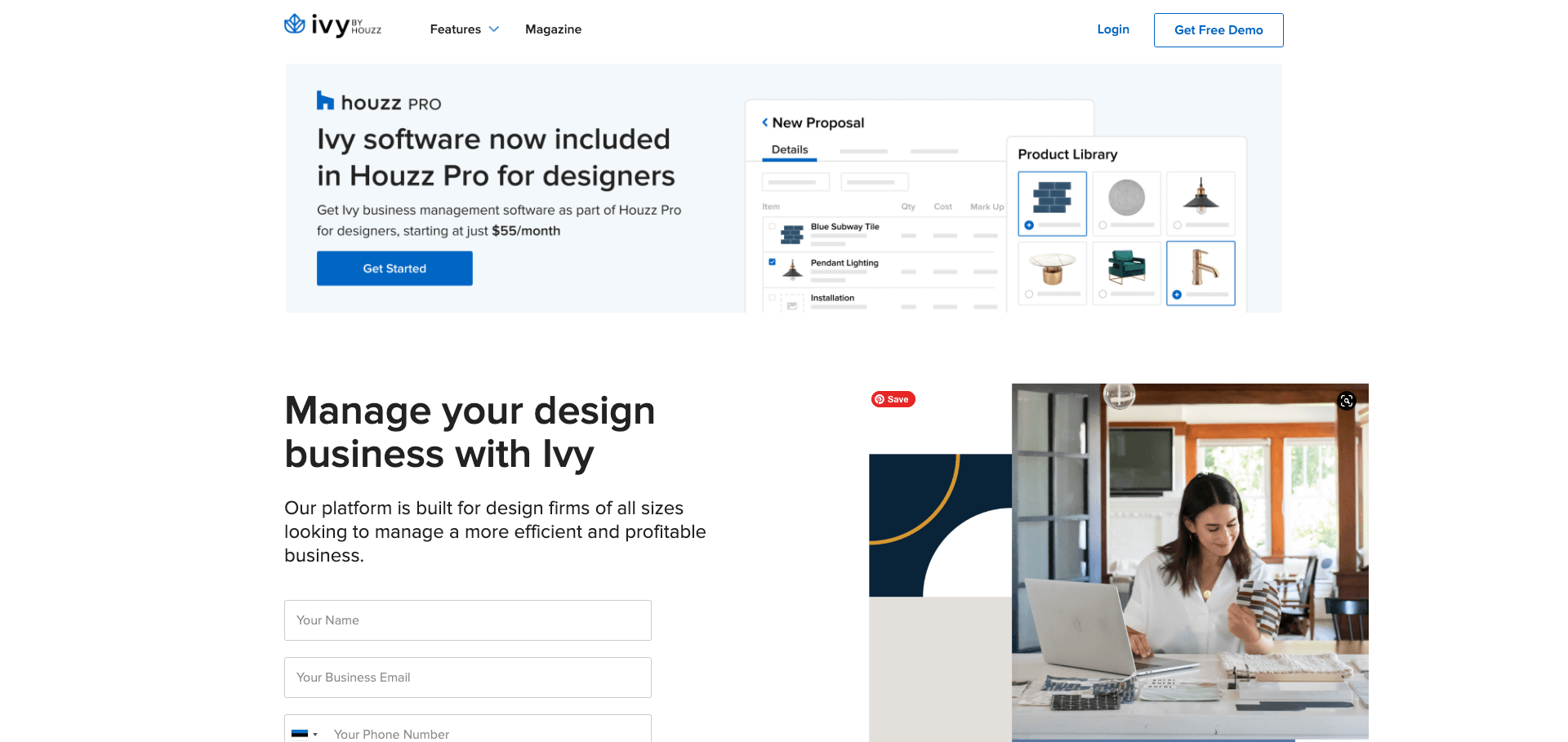Click the image placeholder icon in Installation row

[792, 305]
